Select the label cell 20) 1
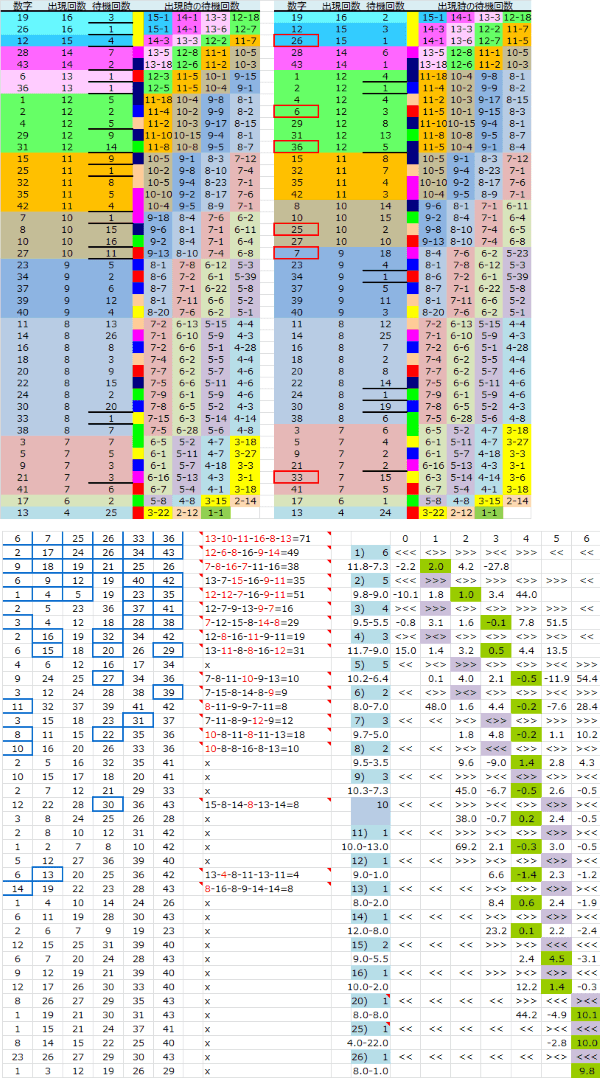 tap(371, 999)
